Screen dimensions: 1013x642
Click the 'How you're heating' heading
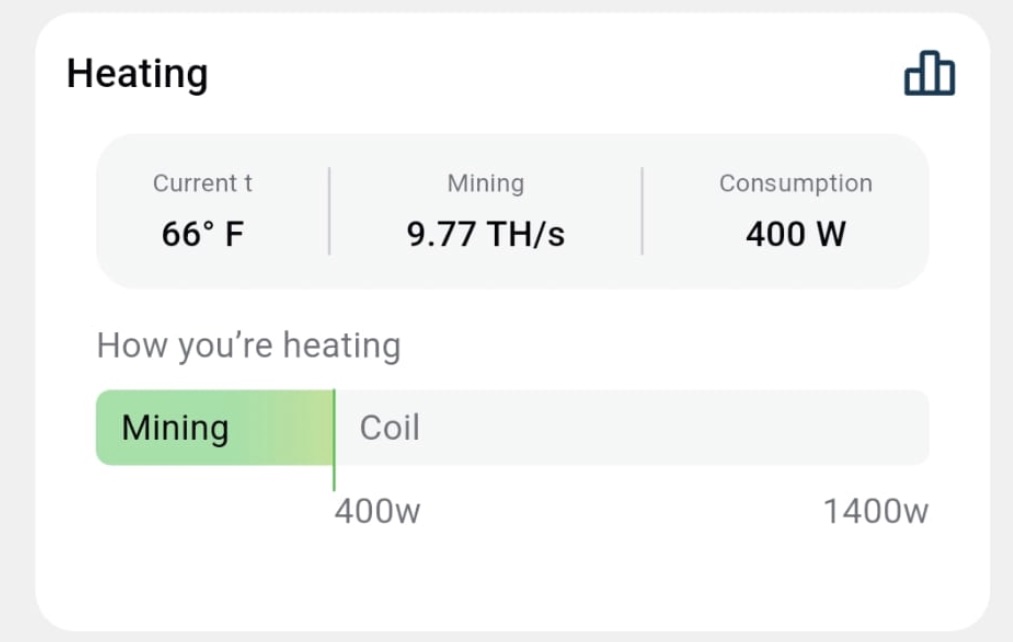tap(248, 346)
